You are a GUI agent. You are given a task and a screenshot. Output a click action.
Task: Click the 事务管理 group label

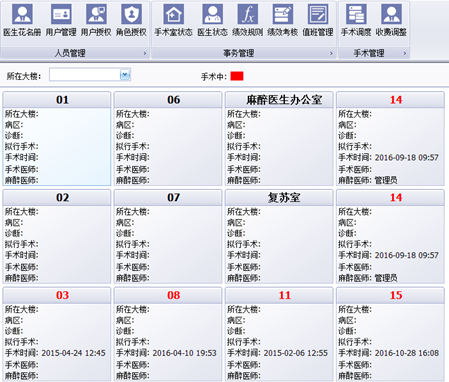(238, 53)
